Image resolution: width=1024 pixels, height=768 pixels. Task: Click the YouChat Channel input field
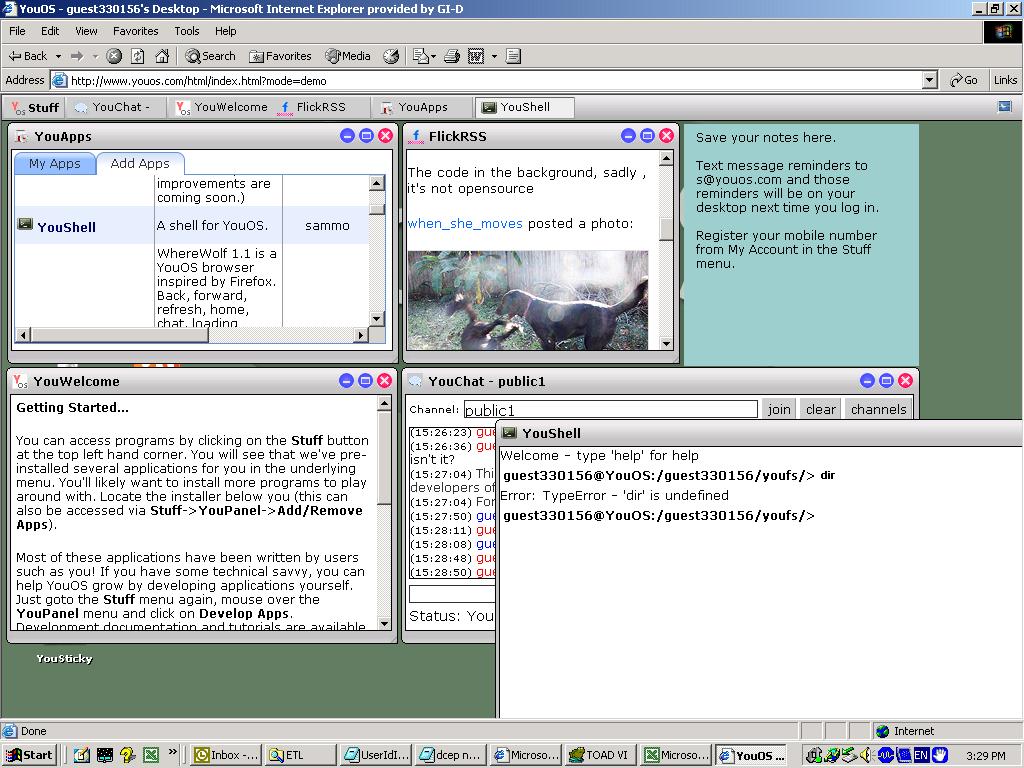(611, 409)
